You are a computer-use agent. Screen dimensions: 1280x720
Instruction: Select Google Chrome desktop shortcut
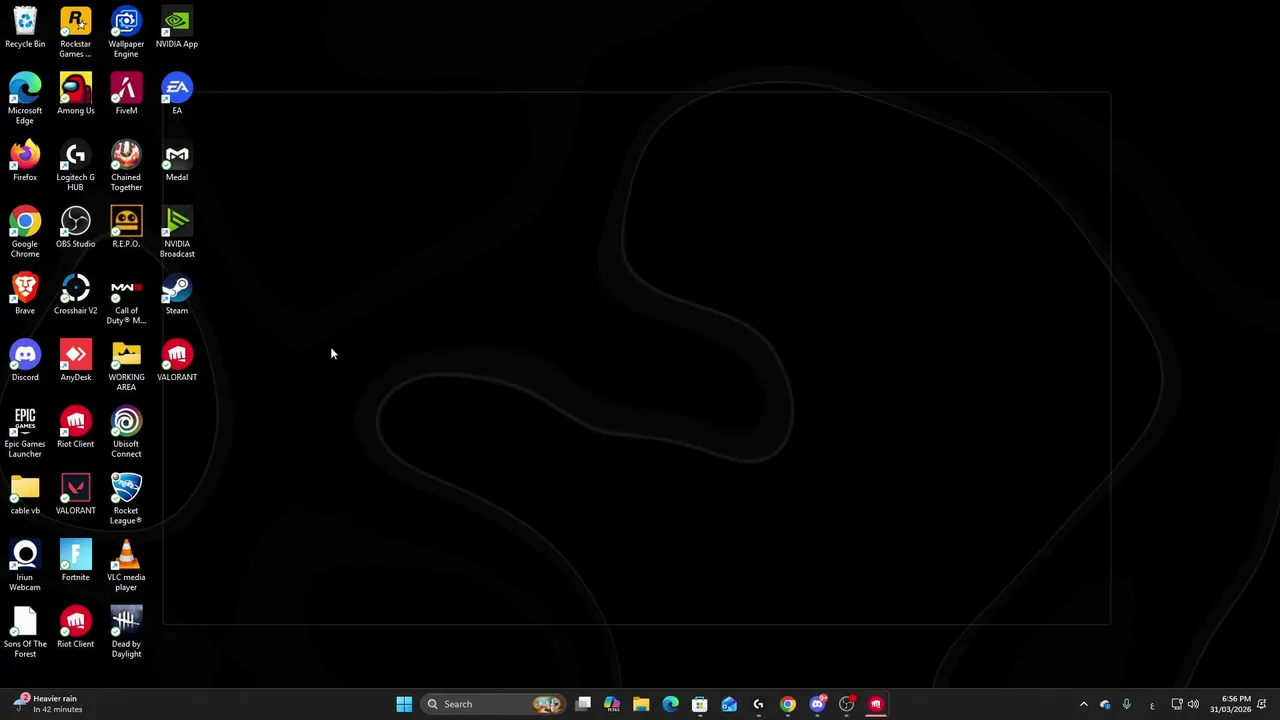click(x=25, y=233)
